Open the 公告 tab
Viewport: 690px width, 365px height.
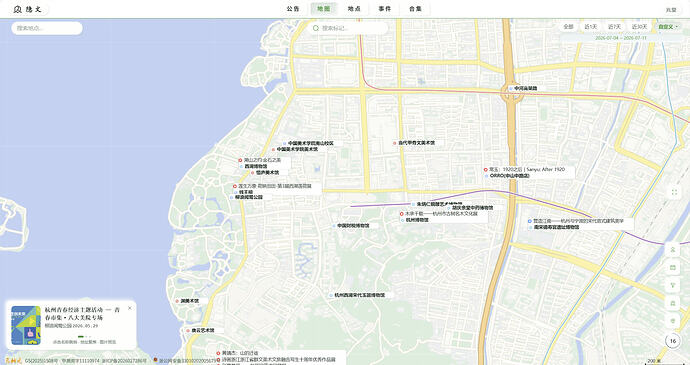pyautogui.click(x=293, y=9)
